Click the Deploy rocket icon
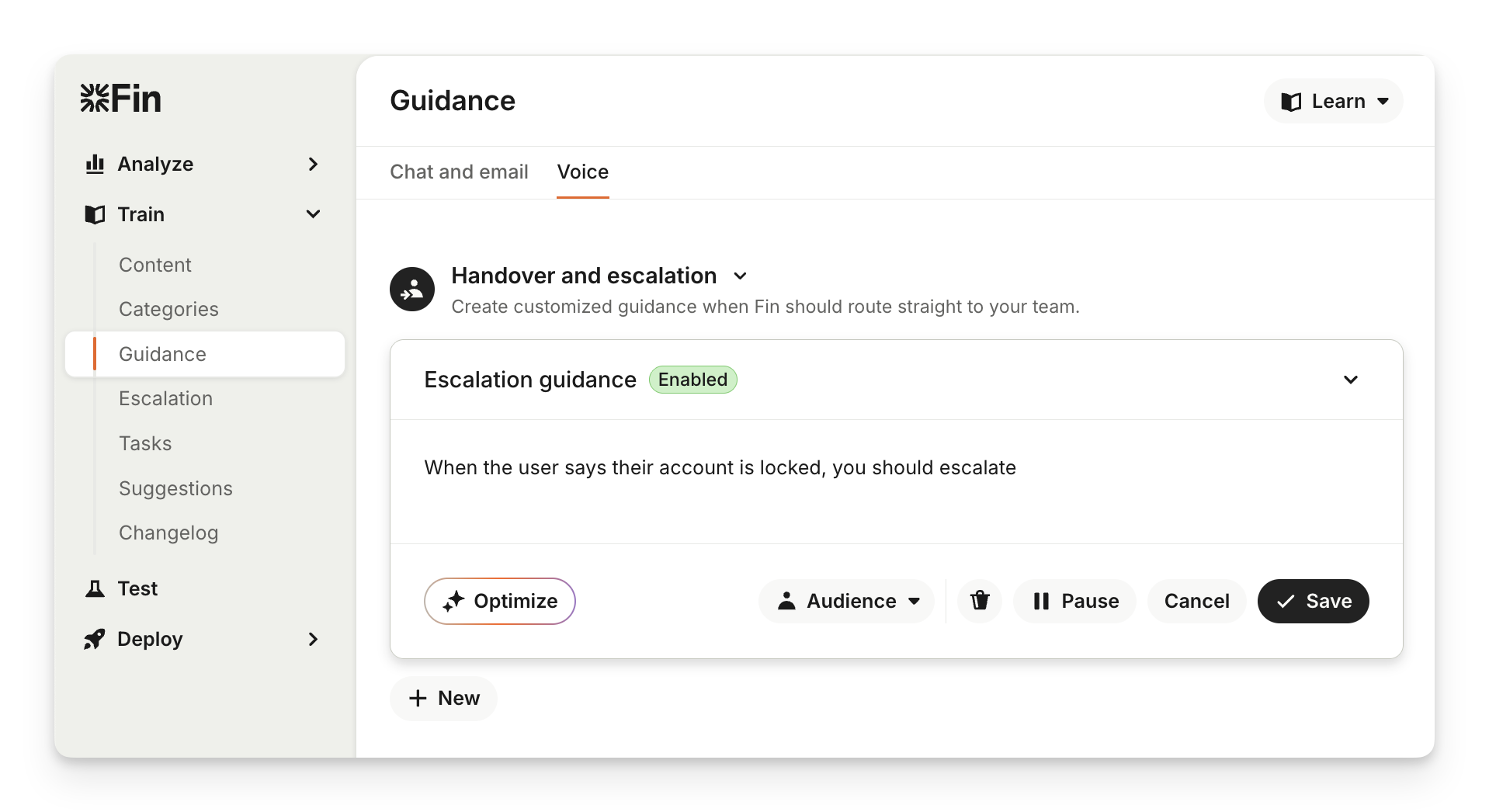This screenshot has height=812, width=1489. (x=95, y=639)
